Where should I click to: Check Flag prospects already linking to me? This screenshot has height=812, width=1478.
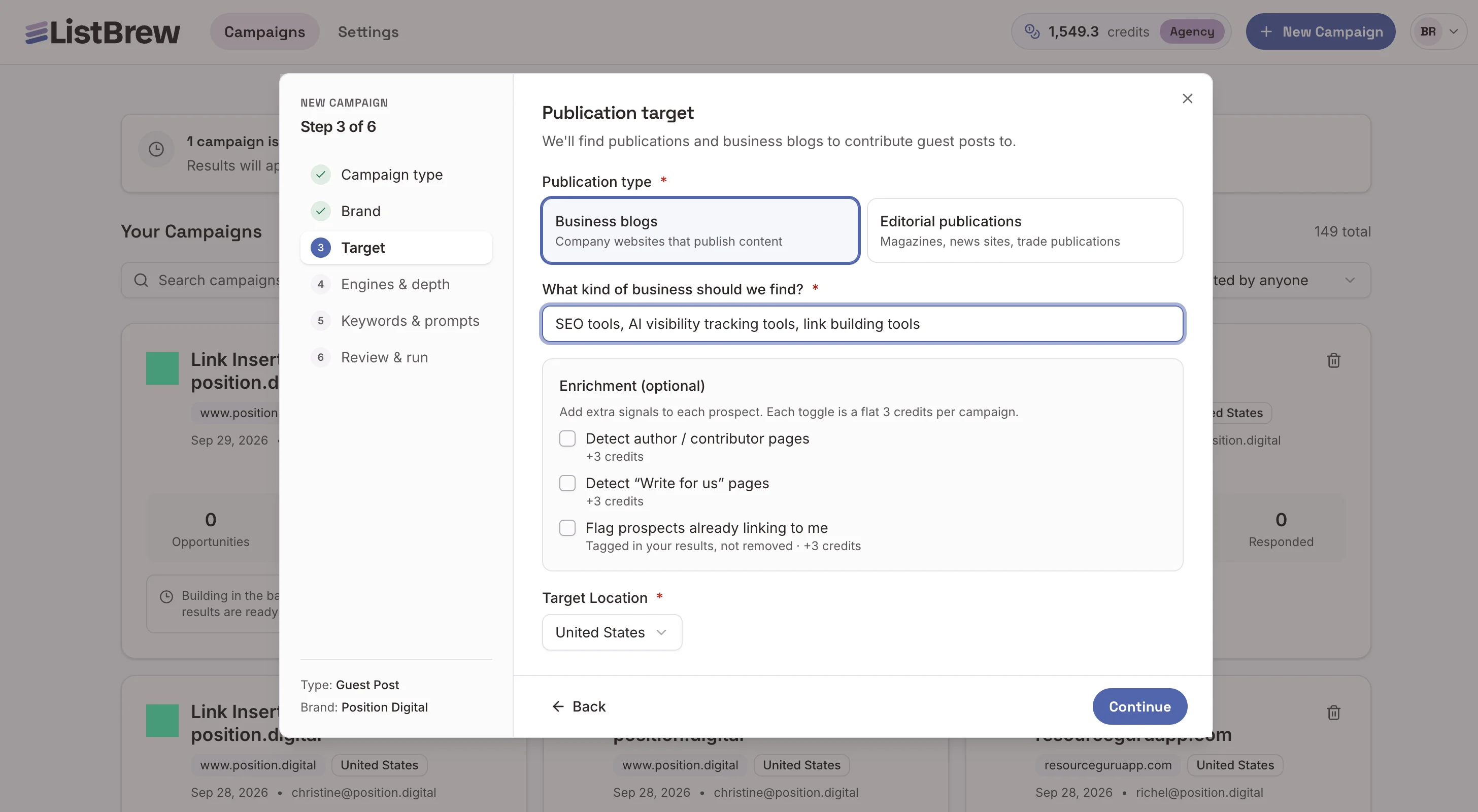[567, 528]
